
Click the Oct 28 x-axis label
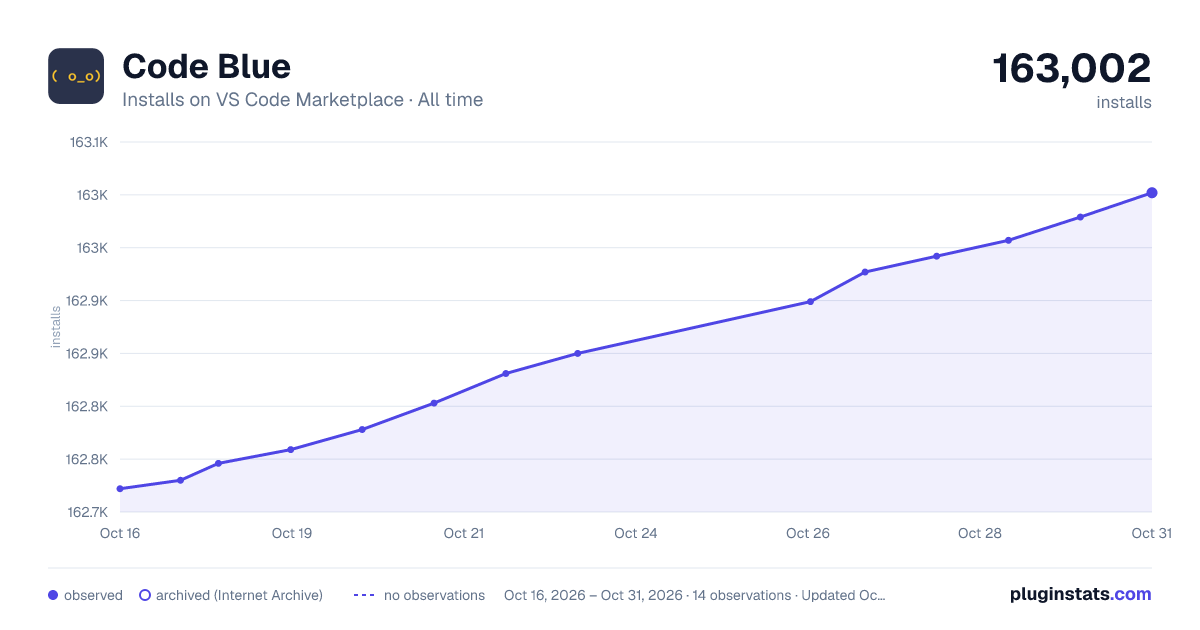click(980, 533)
